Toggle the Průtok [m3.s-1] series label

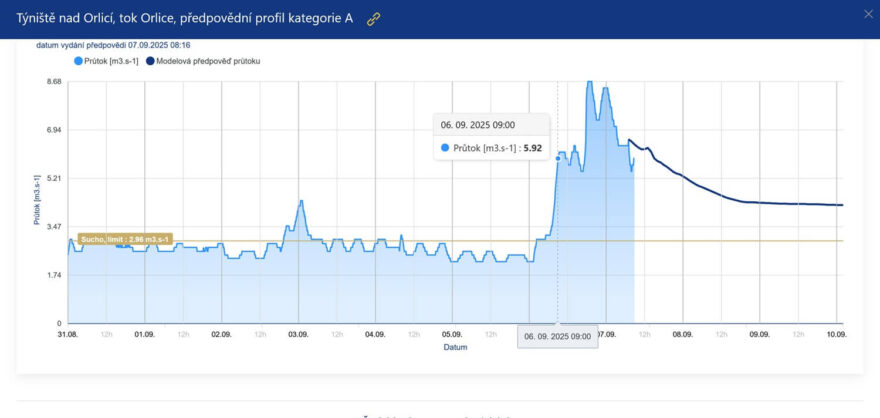112,61
